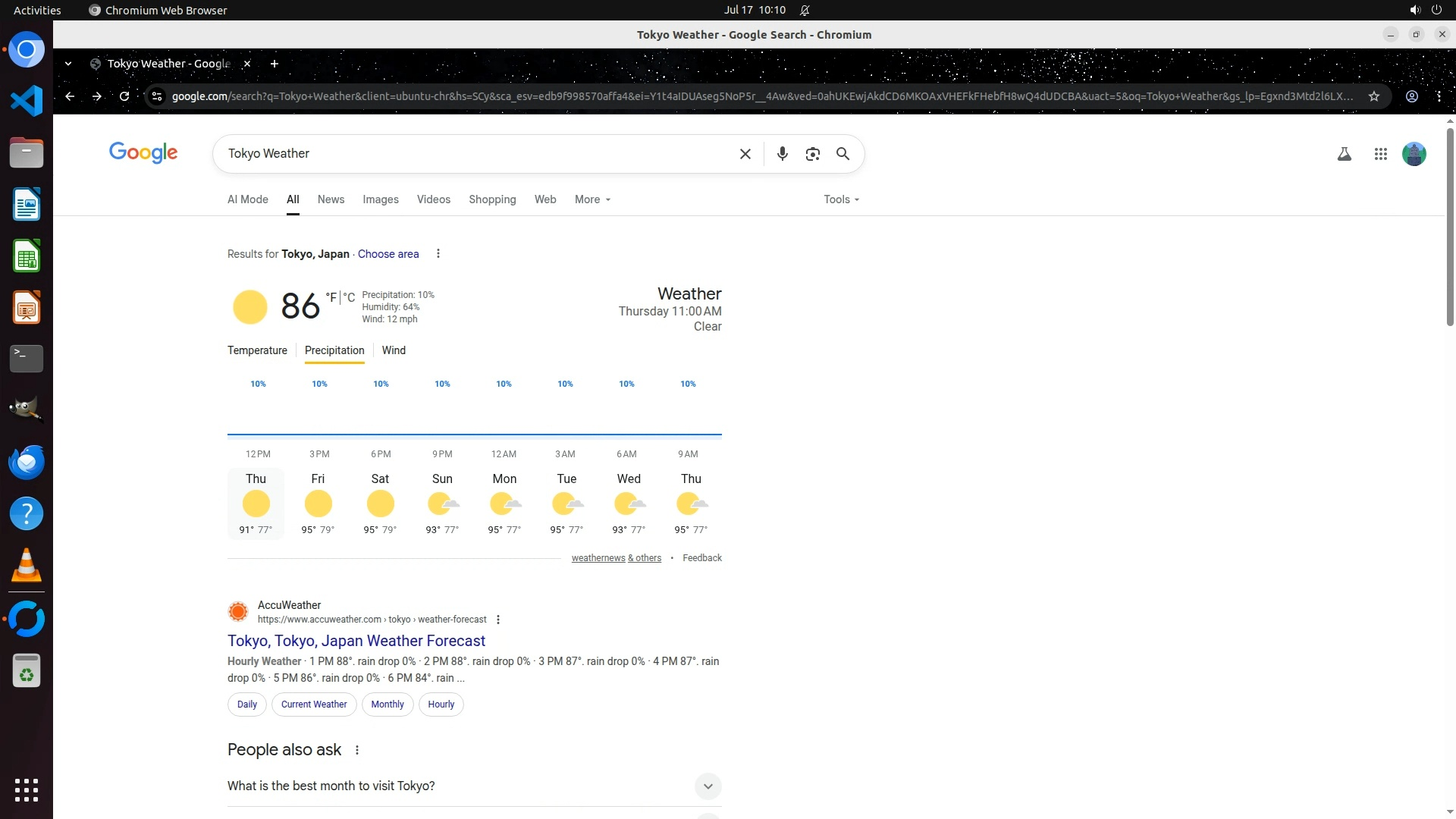Open Google Lens image search

(812, 154)
